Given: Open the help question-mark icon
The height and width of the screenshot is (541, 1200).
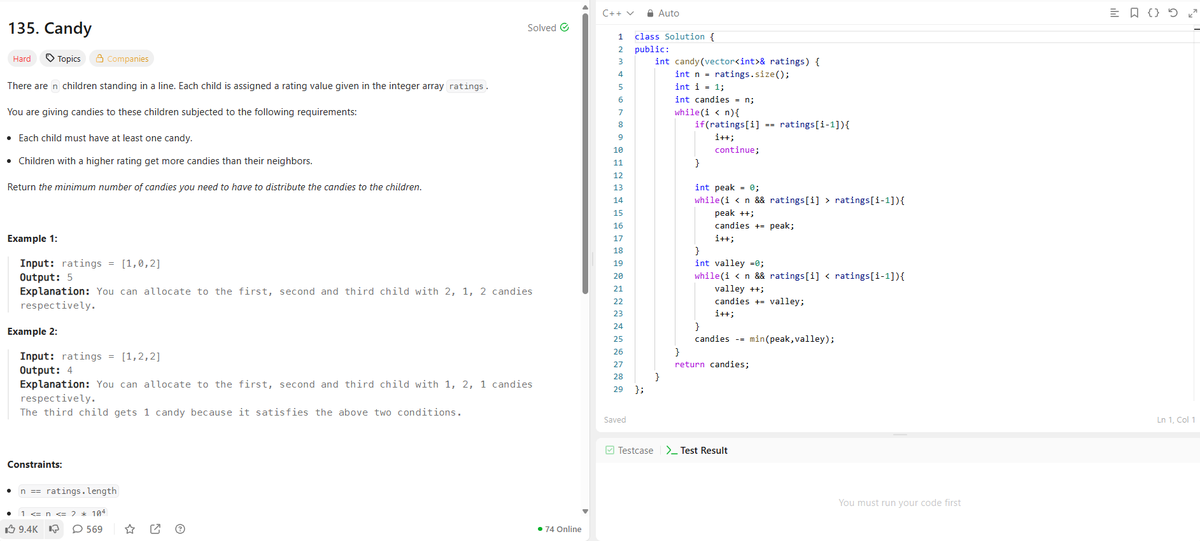Looking at the screenshot, I should (180, 528).
